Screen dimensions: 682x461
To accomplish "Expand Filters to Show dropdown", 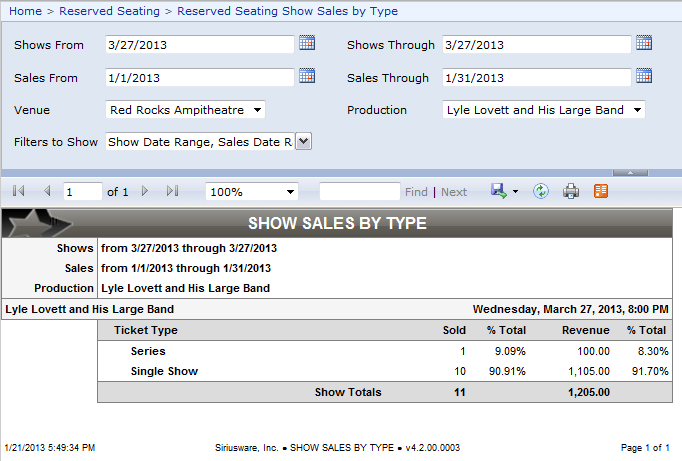I will 304,142.
